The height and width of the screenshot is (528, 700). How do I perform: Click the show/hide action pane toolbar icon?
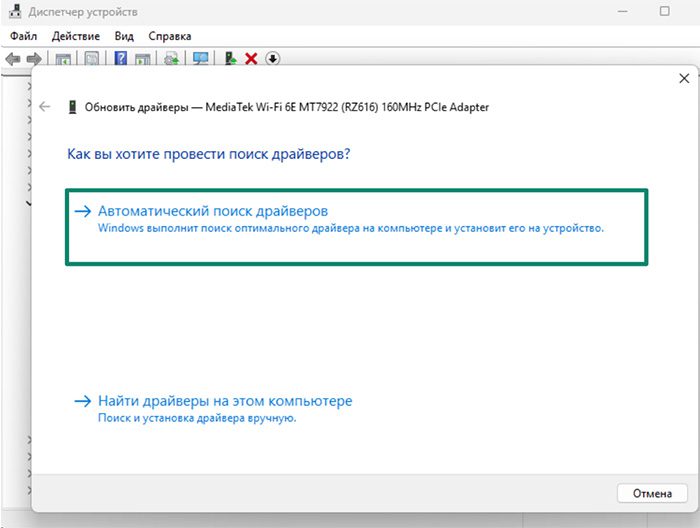point(142,58)
